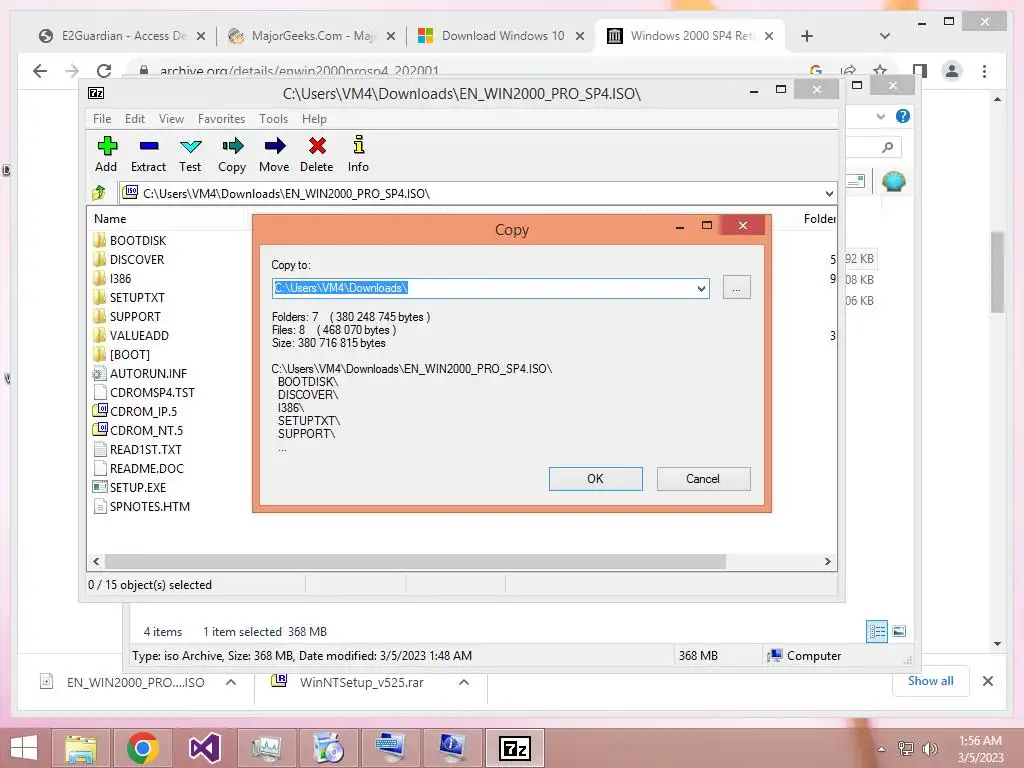
Task: Expand the 7-Zip address bar dropdown
Action: (829, 193)
